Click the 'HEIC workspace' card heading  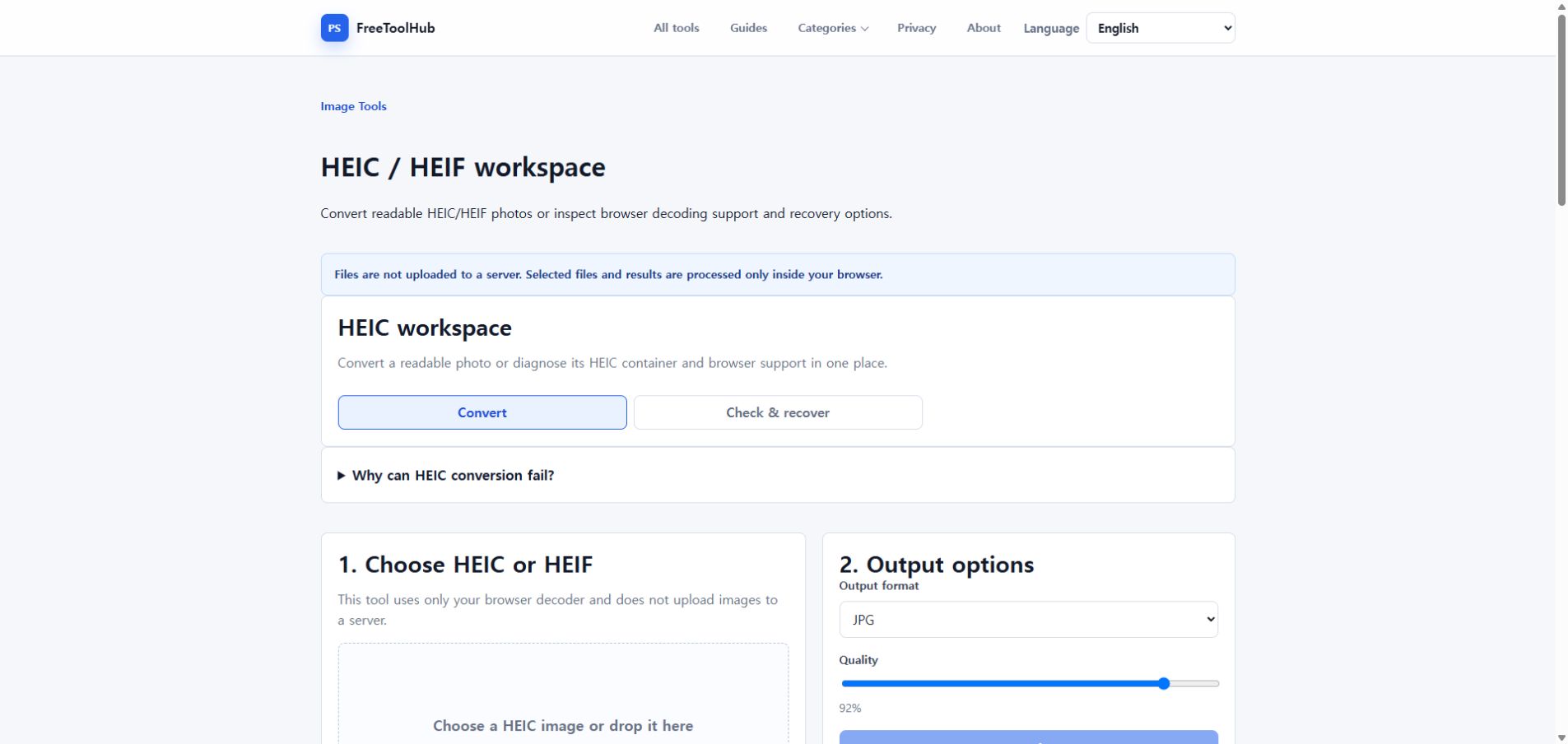pos(425,328)
